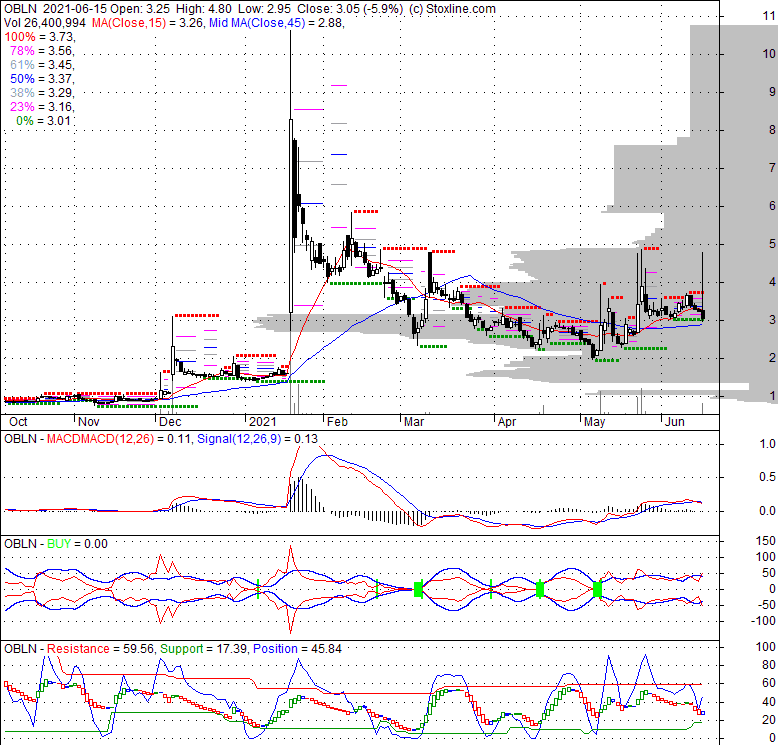
Task: Click the green buy signal marker near March
Action: (418, 589)
